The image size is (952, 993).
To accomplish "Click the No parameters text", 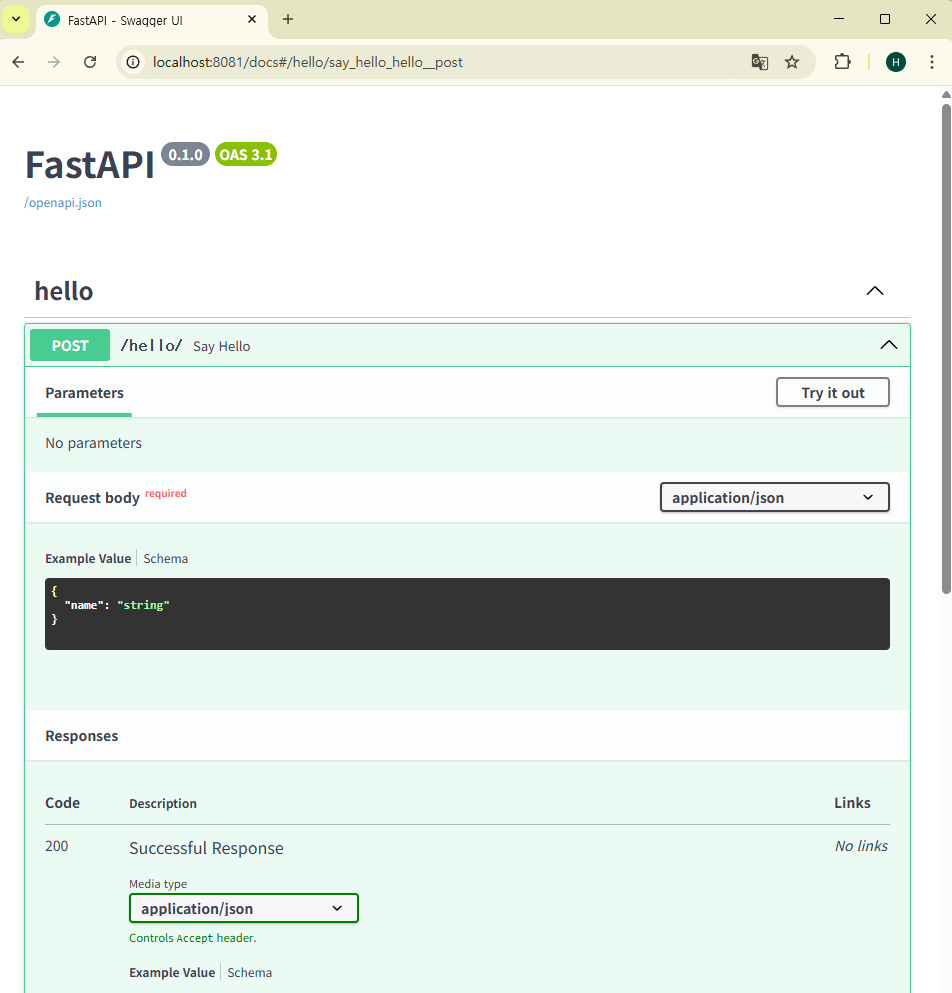I will point(94,443).
